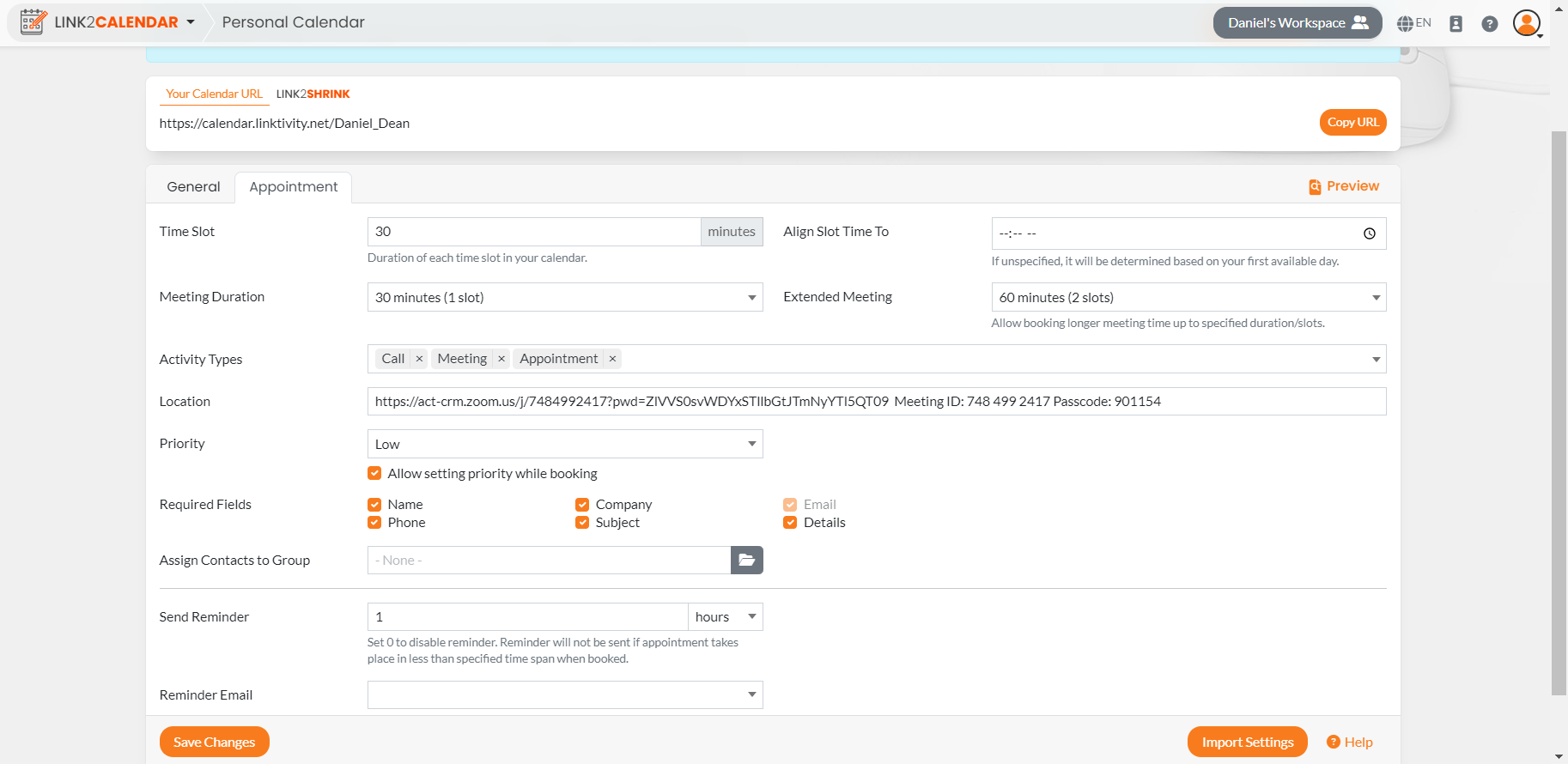
Task: Toggle the Company required field checkbox
Action: pyautogui.click(x=582, y=505)
